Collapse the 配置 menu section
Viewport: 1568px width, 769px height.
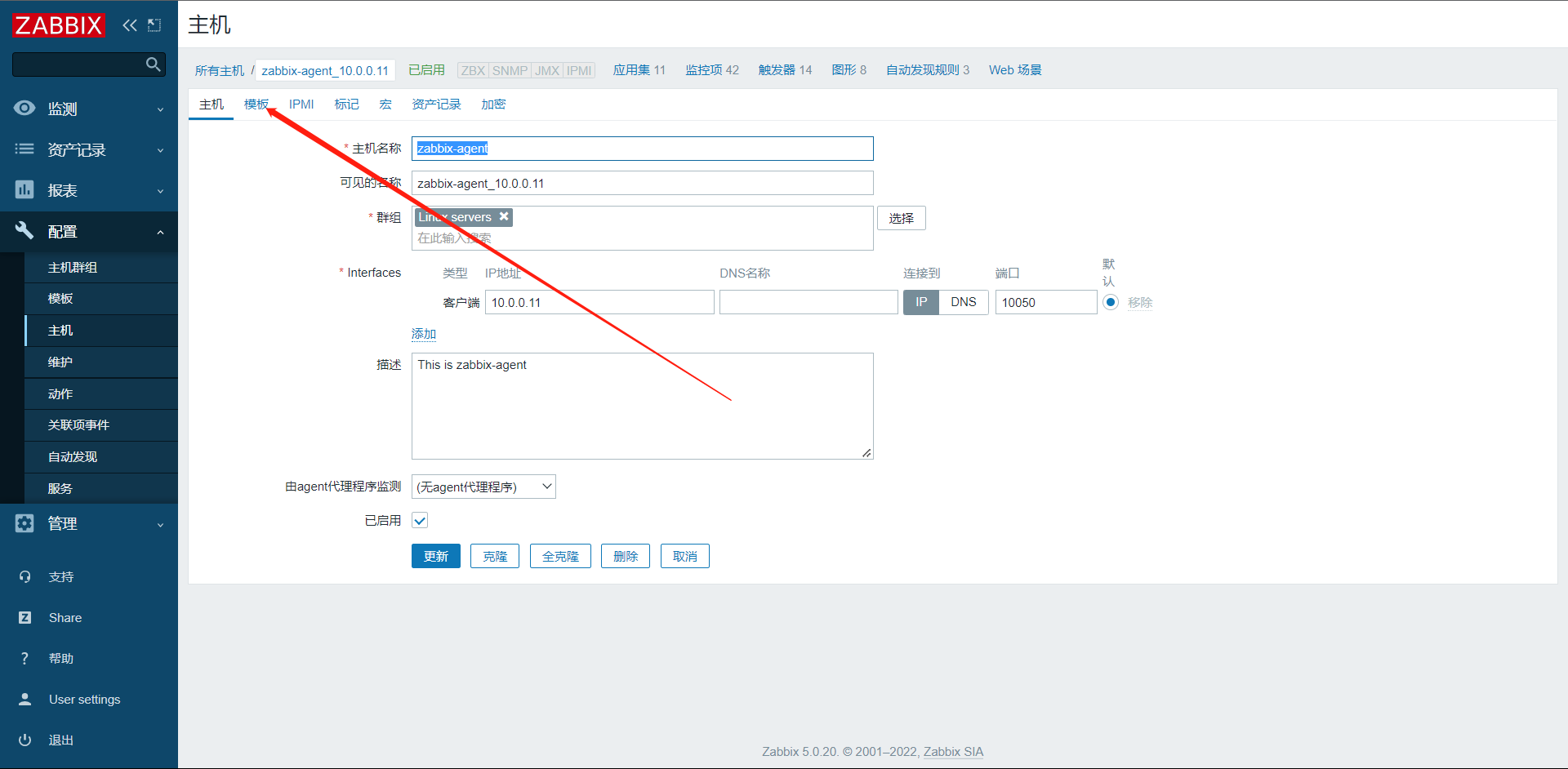[160, 232]
